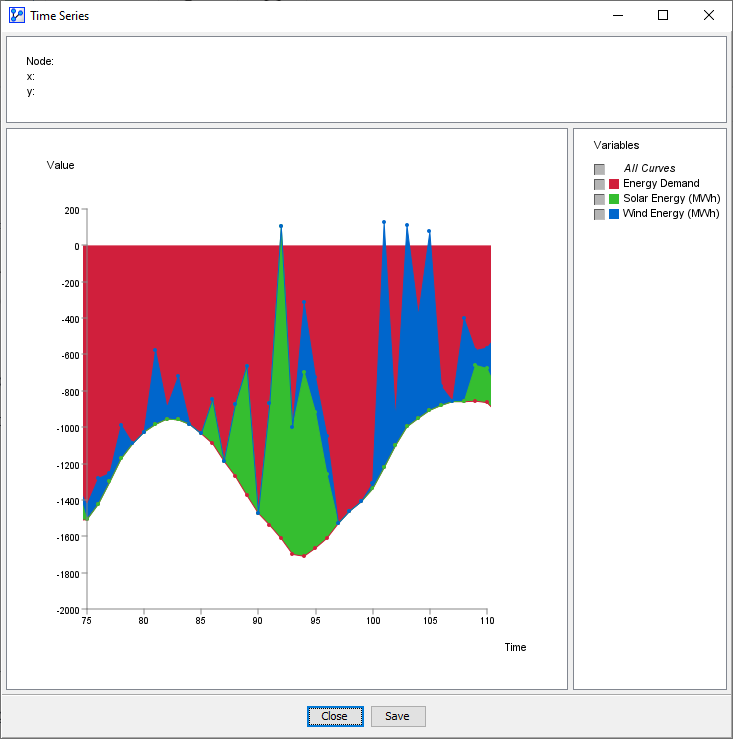This screenshot has width=733, height=739.
Task: Minimize the Time Series window
Action: click(617, 15)
